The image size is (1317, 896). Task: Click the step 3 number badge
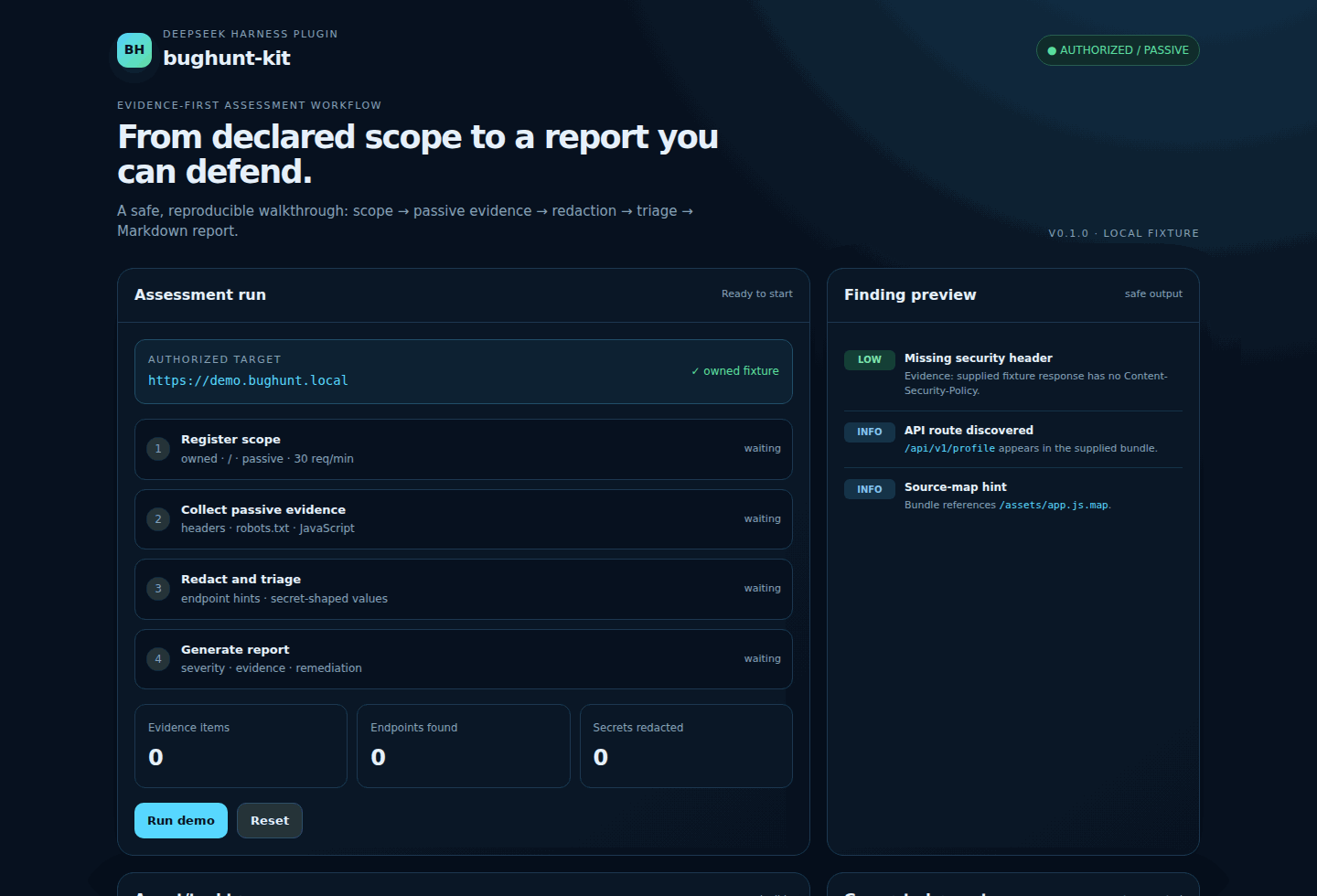click(158, 589)
